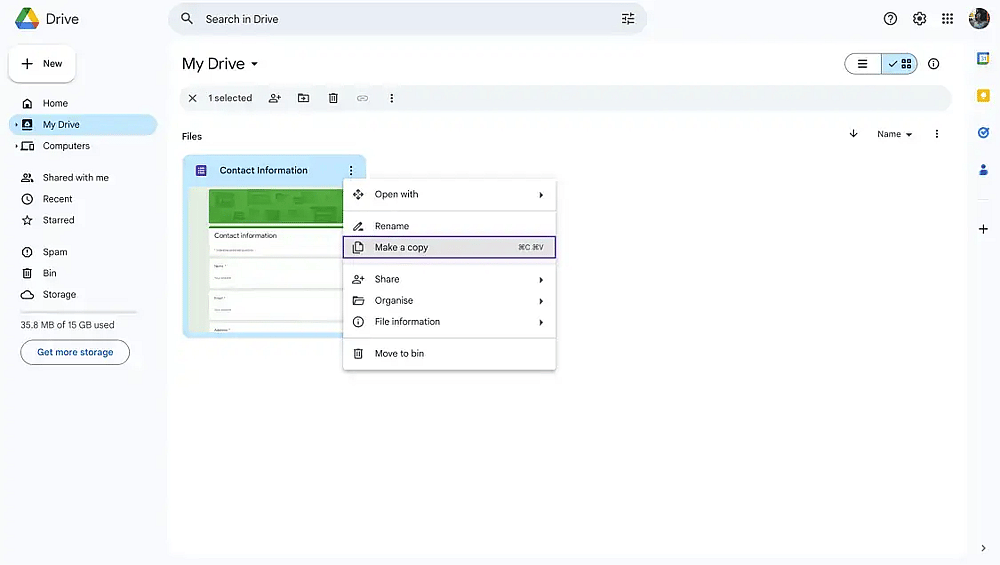Click the bin icon in selection toolbar

[x=333, y=98]
